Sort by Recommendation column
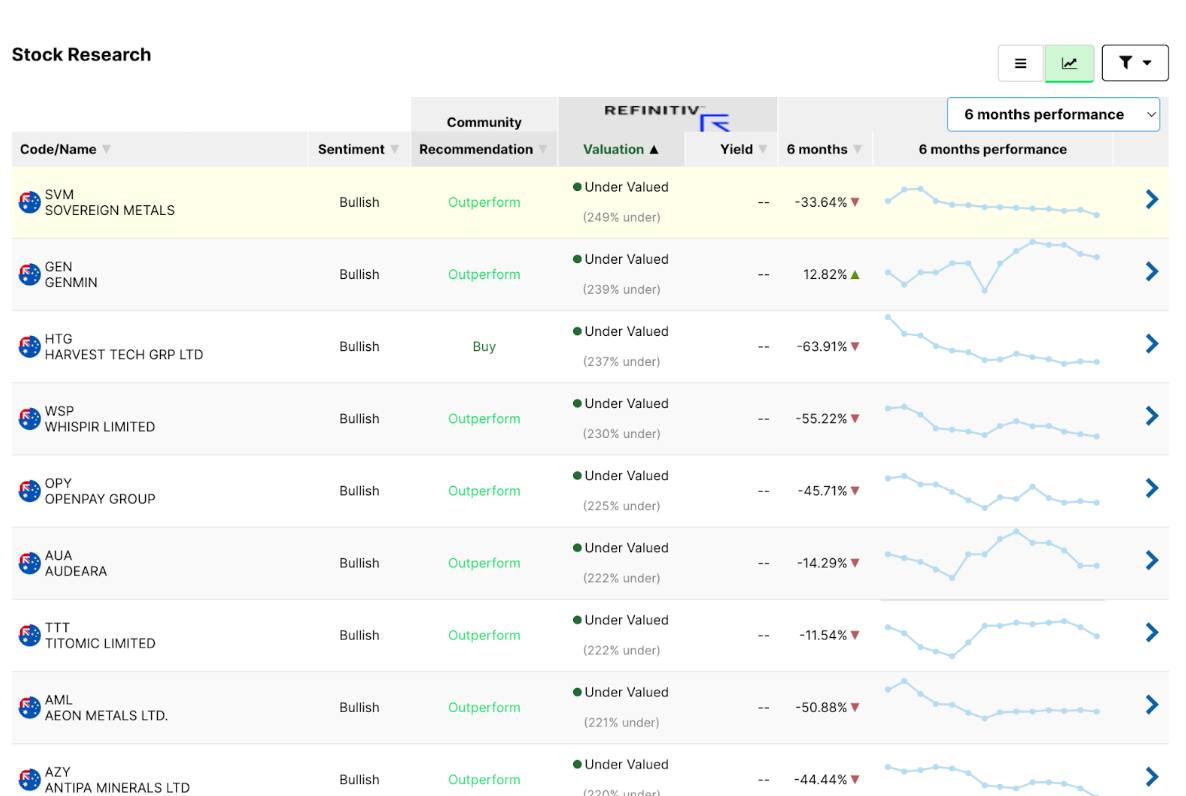The height and width of the screenshot is (796, 1186). tap(483, 149)
